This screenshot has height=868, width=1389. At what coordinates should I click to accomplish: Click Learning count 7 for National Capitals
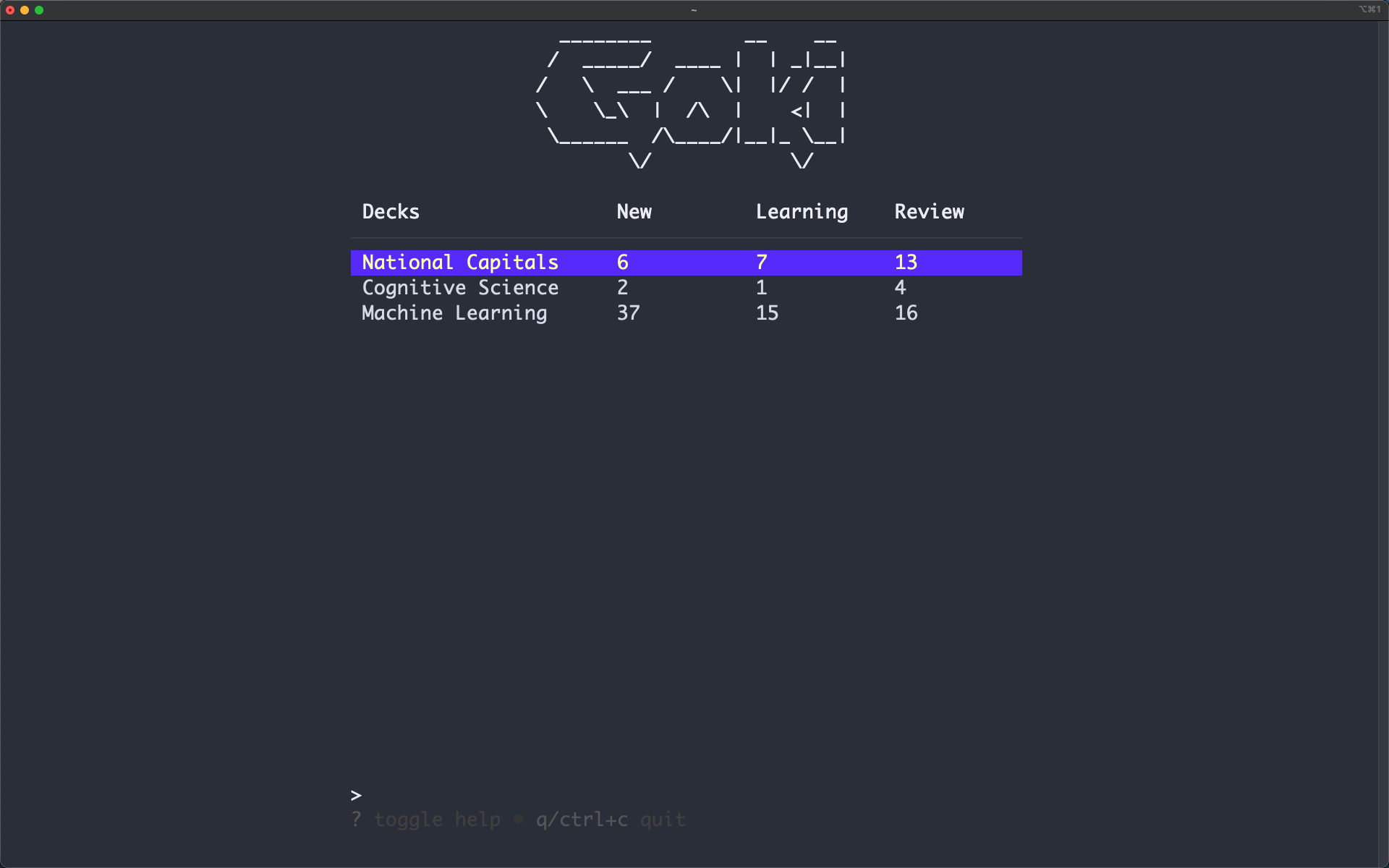pos(761,263)
